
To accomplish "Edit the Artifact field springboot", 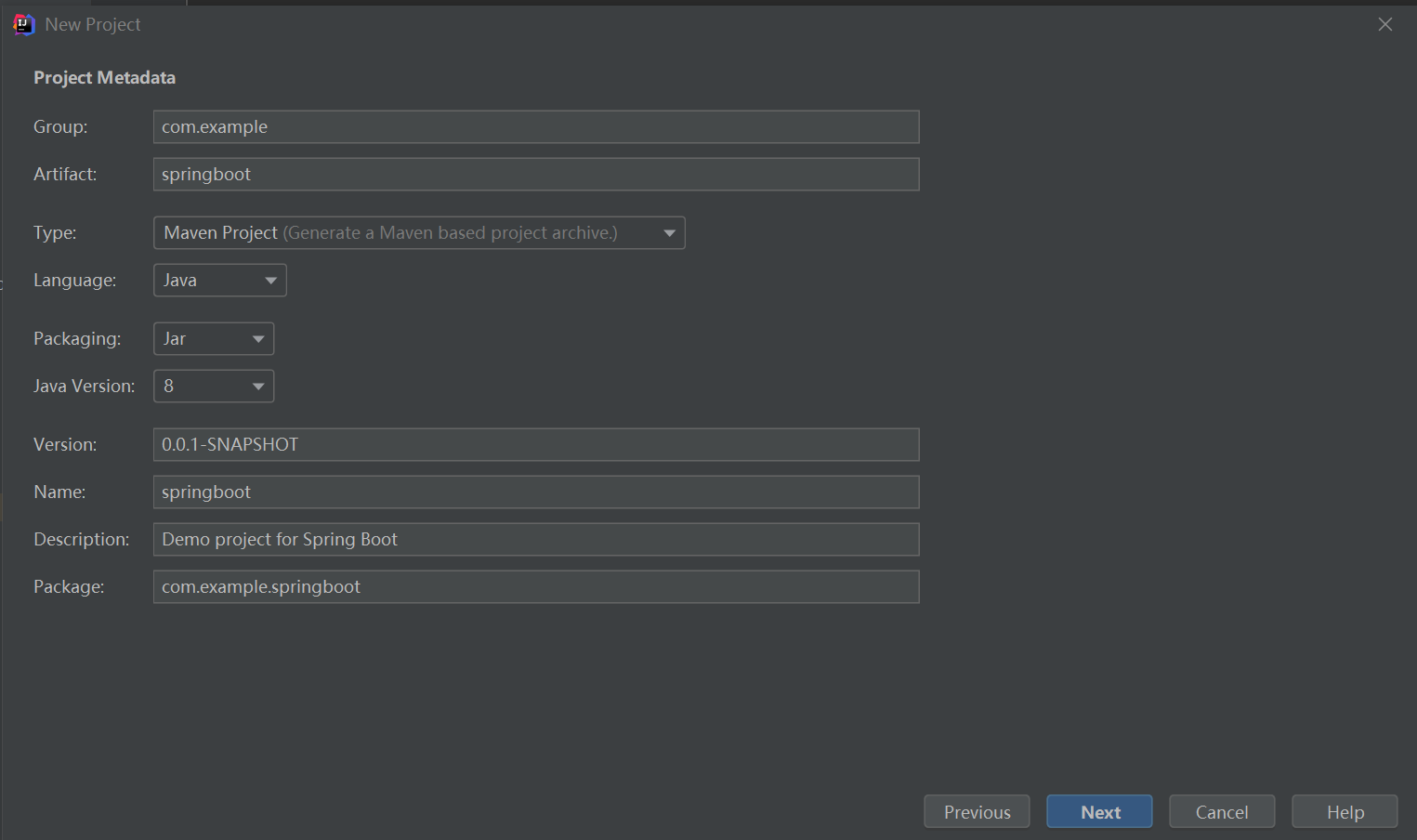I will [x=536, y=175].
